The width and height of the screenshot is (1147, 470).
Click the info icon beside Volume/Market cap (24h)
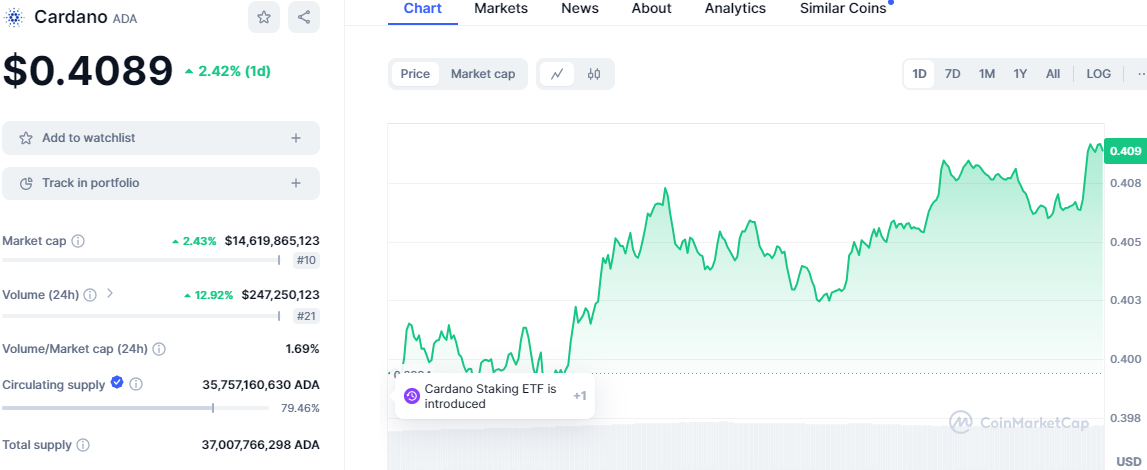(159, 349)
